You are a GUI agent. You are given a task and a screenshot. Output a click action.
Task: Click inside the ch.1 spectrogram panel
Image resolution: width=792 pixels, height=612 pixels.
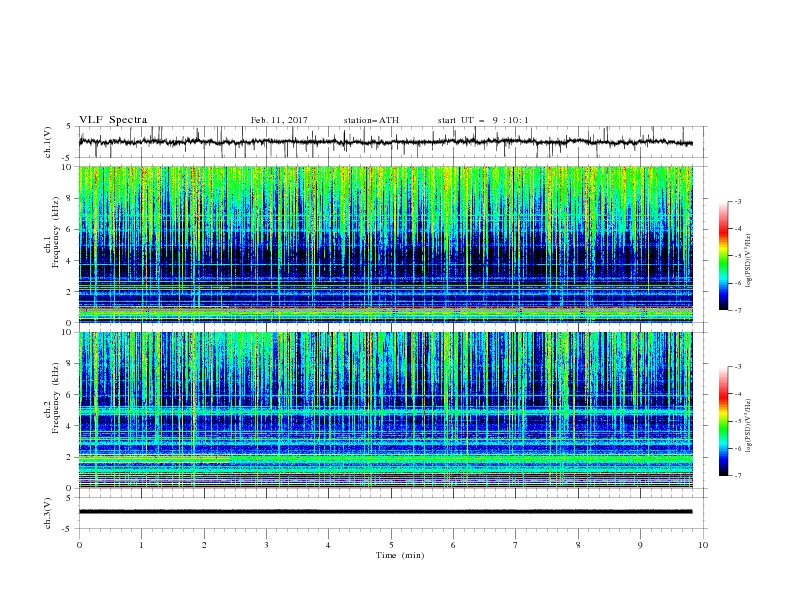tap(385, 244)
